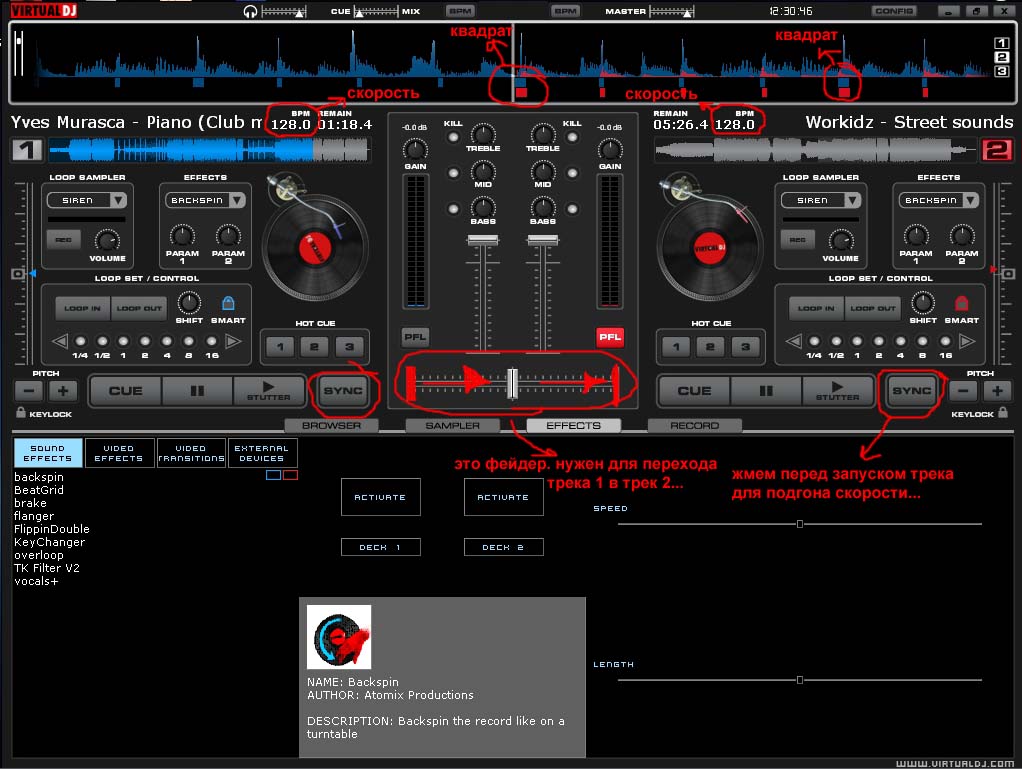Viewport: 1022px width, 769px height.
Task: Click the deck 1 SYNC button
Action: click(x=342, y=390)
